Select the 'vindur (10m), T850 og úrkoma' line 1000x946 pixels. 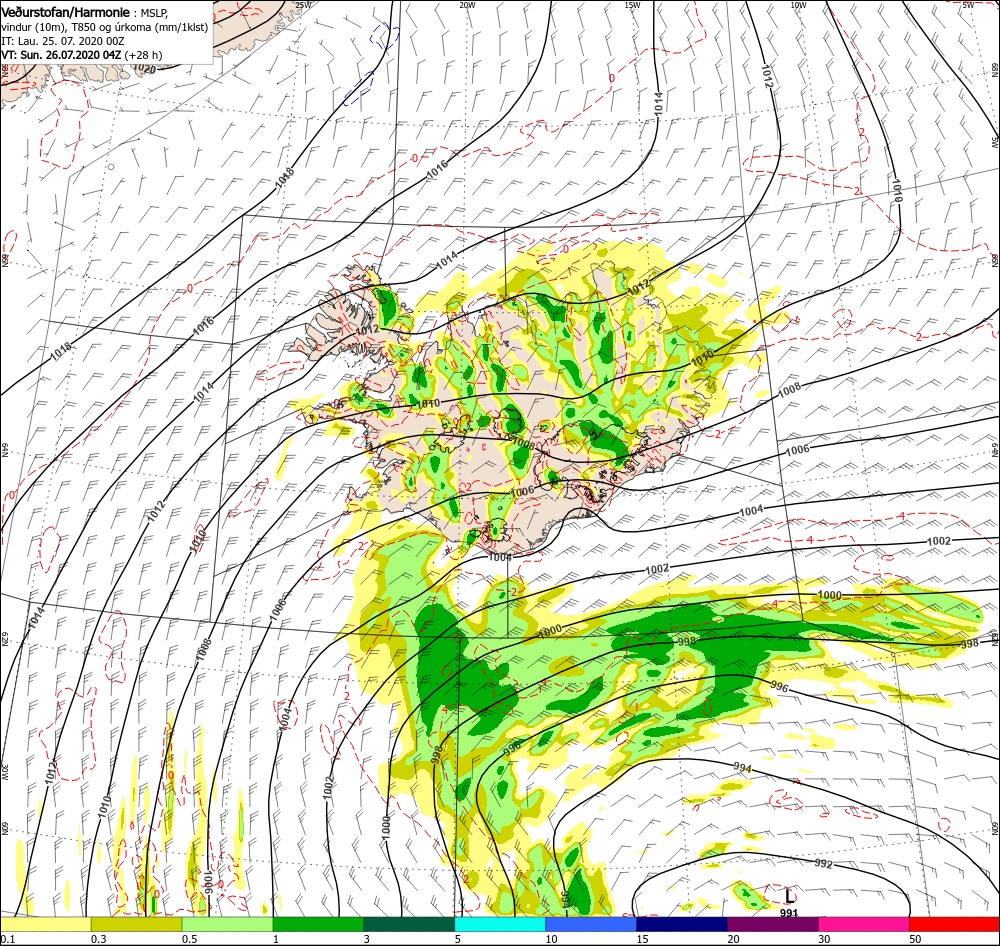pos(105,27)
